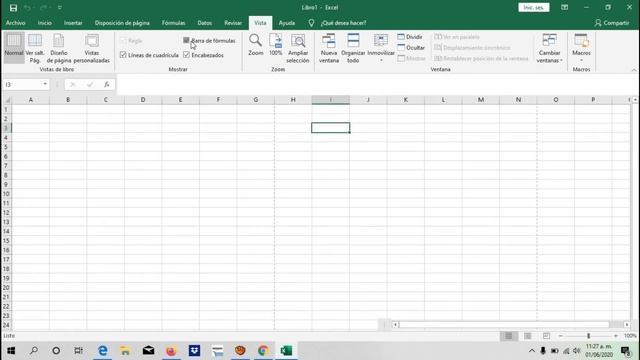The width and height of the screenshot is (640, 360).
Task: Click the ¿Qué desea hacer? search box
Action: click(x=343, y=23)
